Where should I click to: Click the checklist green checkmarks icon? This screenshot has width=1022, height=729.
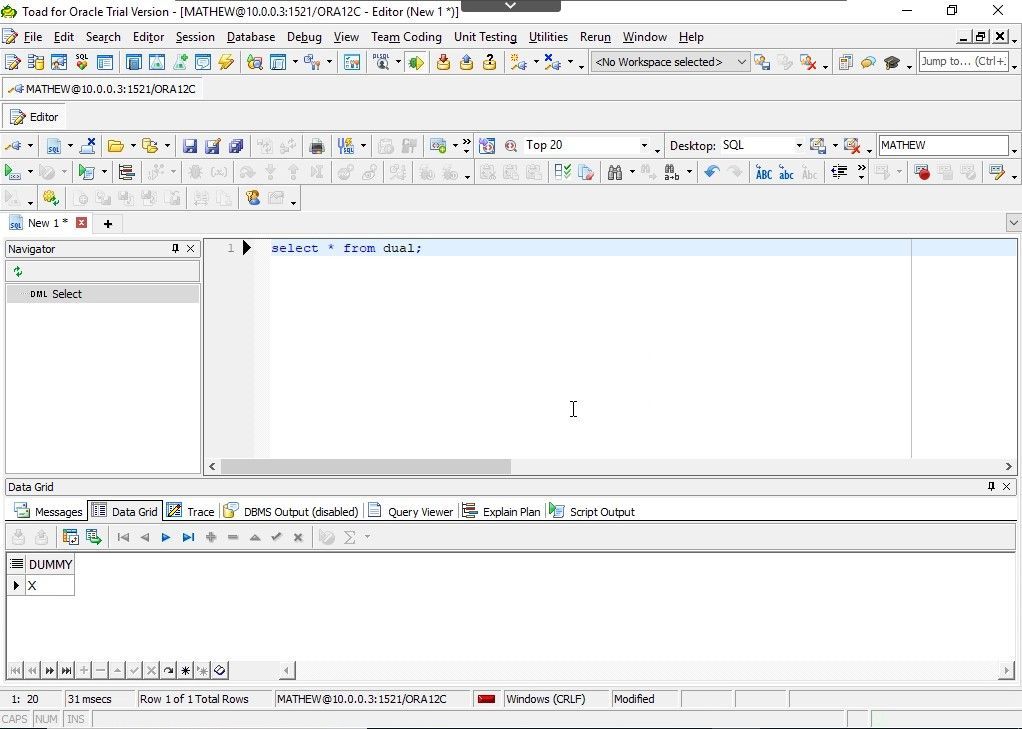click(x=562, y=172)
